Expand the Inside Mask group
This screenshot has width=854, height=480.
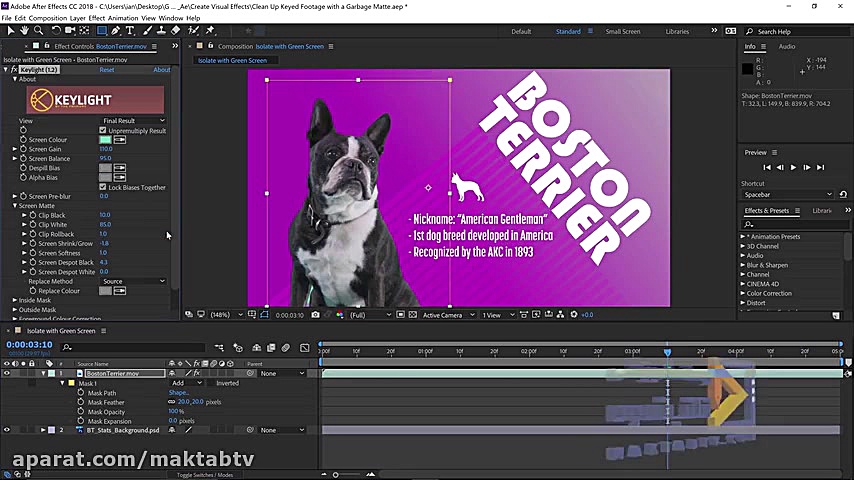[15, 300]
